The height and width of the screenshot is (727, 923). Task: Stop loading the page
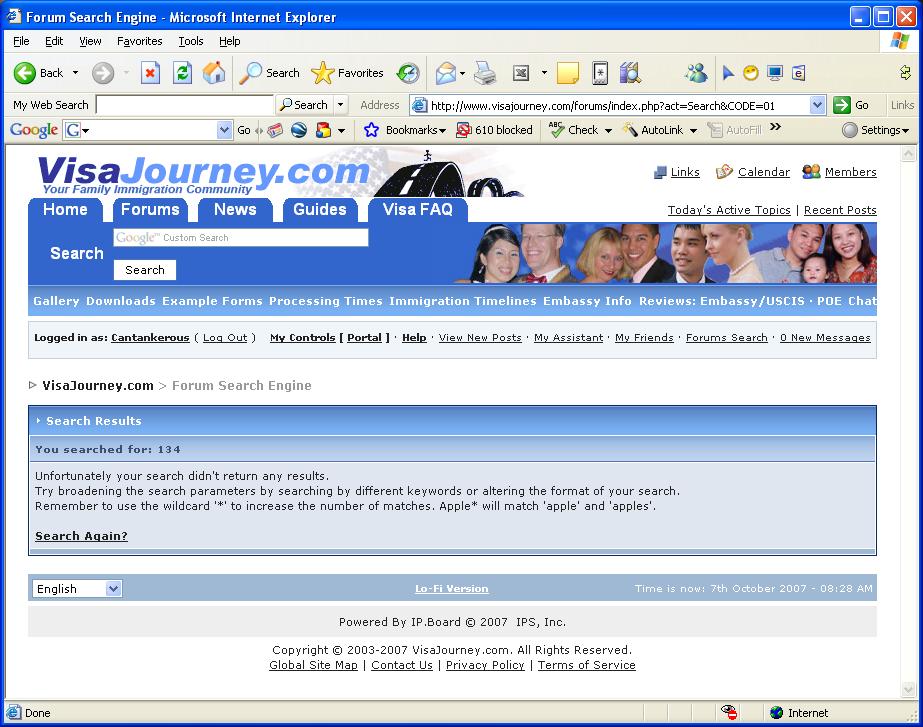[x=150, y=73]
